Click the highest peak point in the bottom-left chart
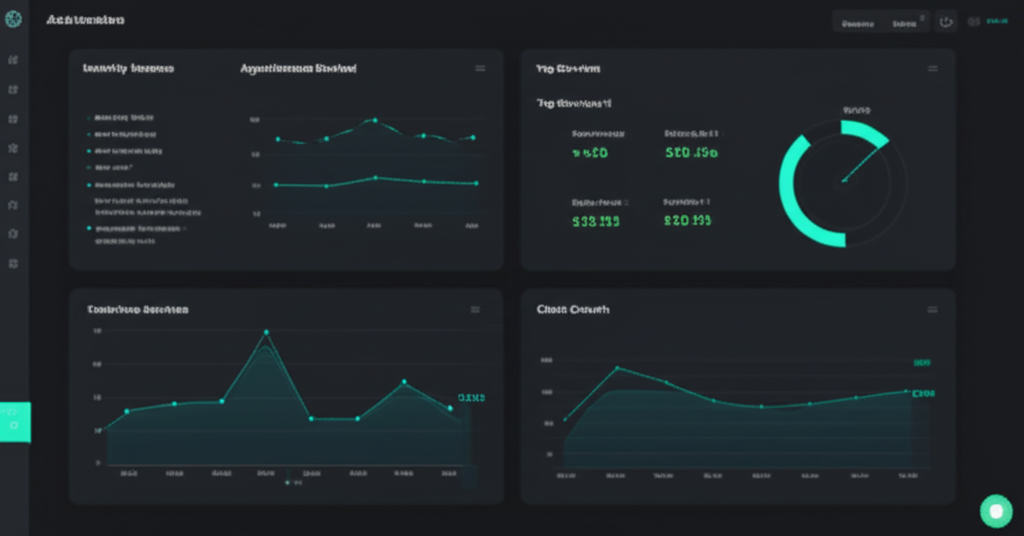Viewport: 1024px width, 536px height. [266, 332]
